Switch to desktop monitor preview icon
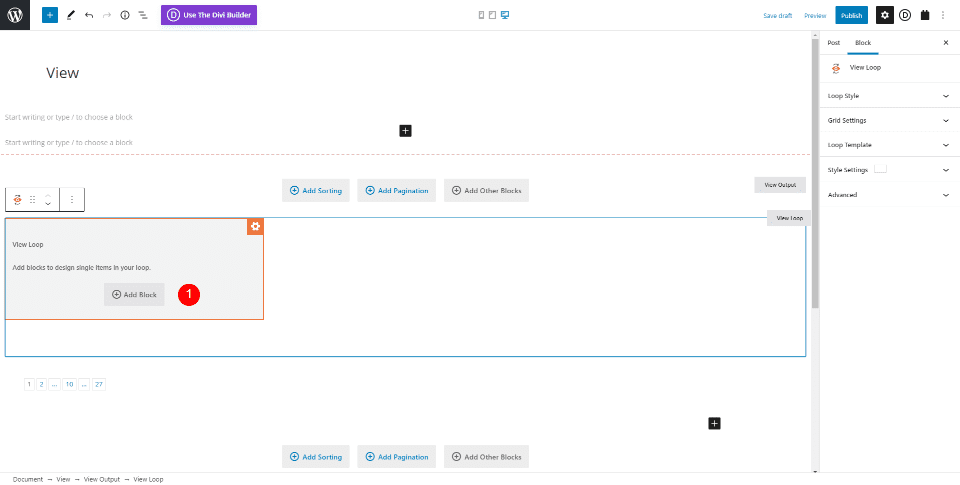Viewport: 960px width, 485px height. click(505, 16)
